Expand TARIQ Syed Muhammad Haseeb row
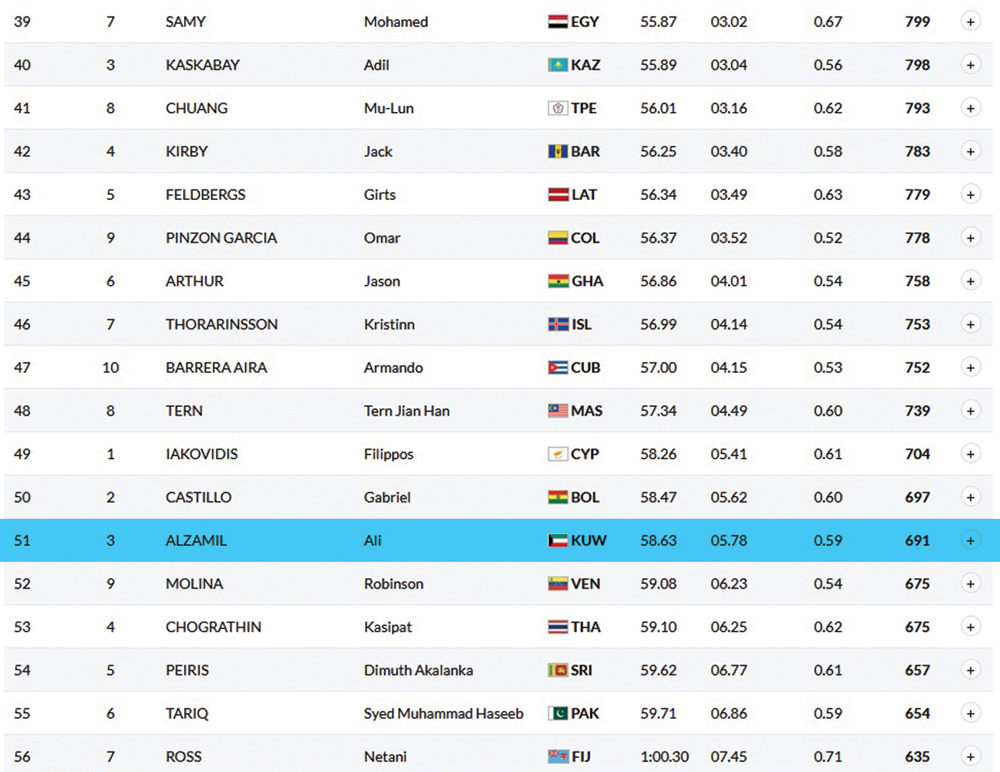Screen dimensions: 1000x772 [x=970, y=714]
